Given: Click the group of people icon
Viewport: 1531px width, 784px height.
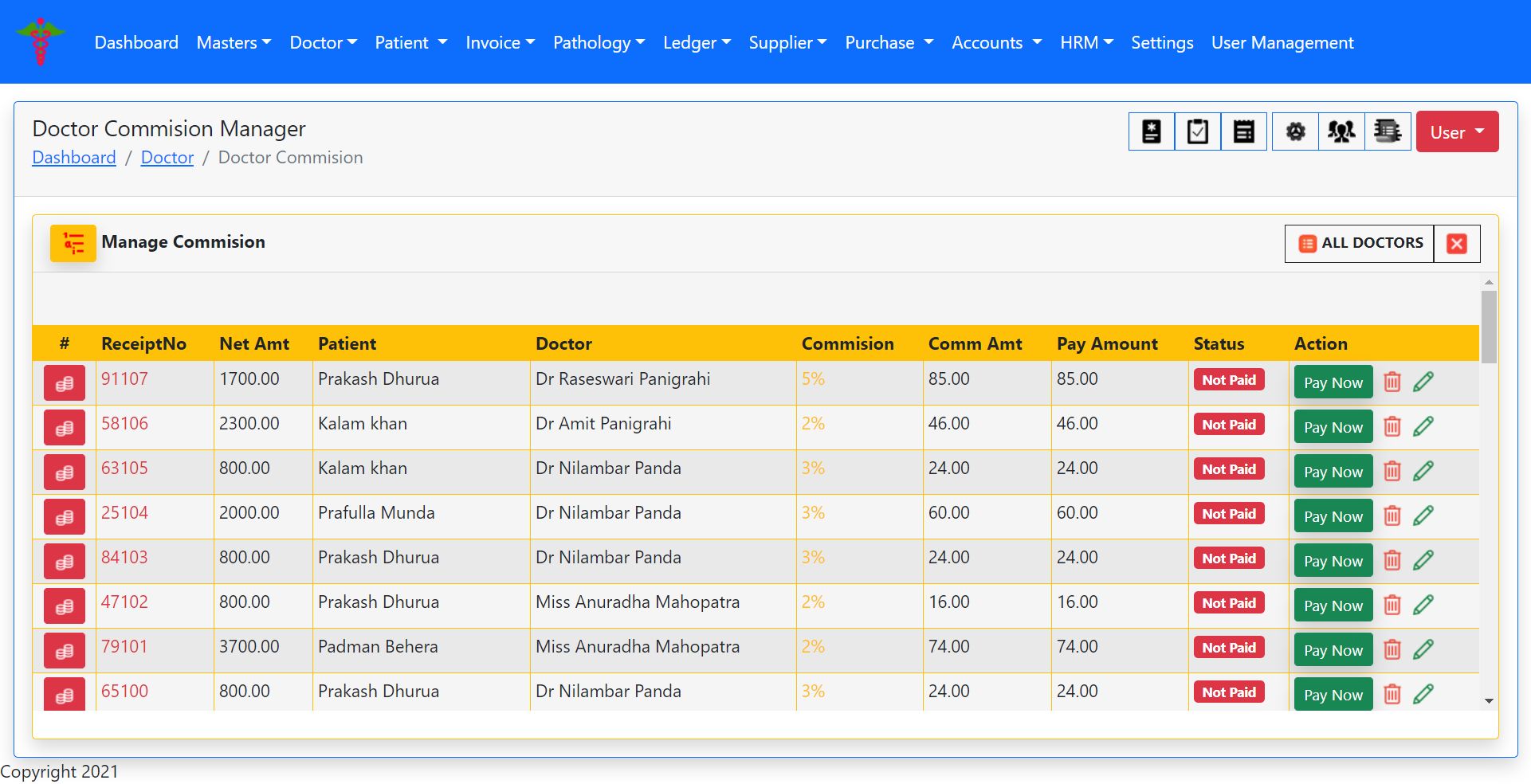Looking at the screenshot, I should 1341,131.
